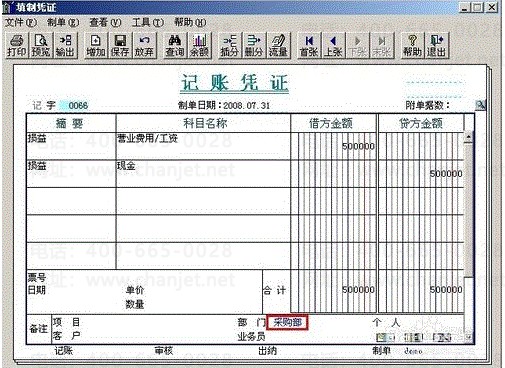
Task: Exit the window using 退出 icon
Action: [437, 45]
